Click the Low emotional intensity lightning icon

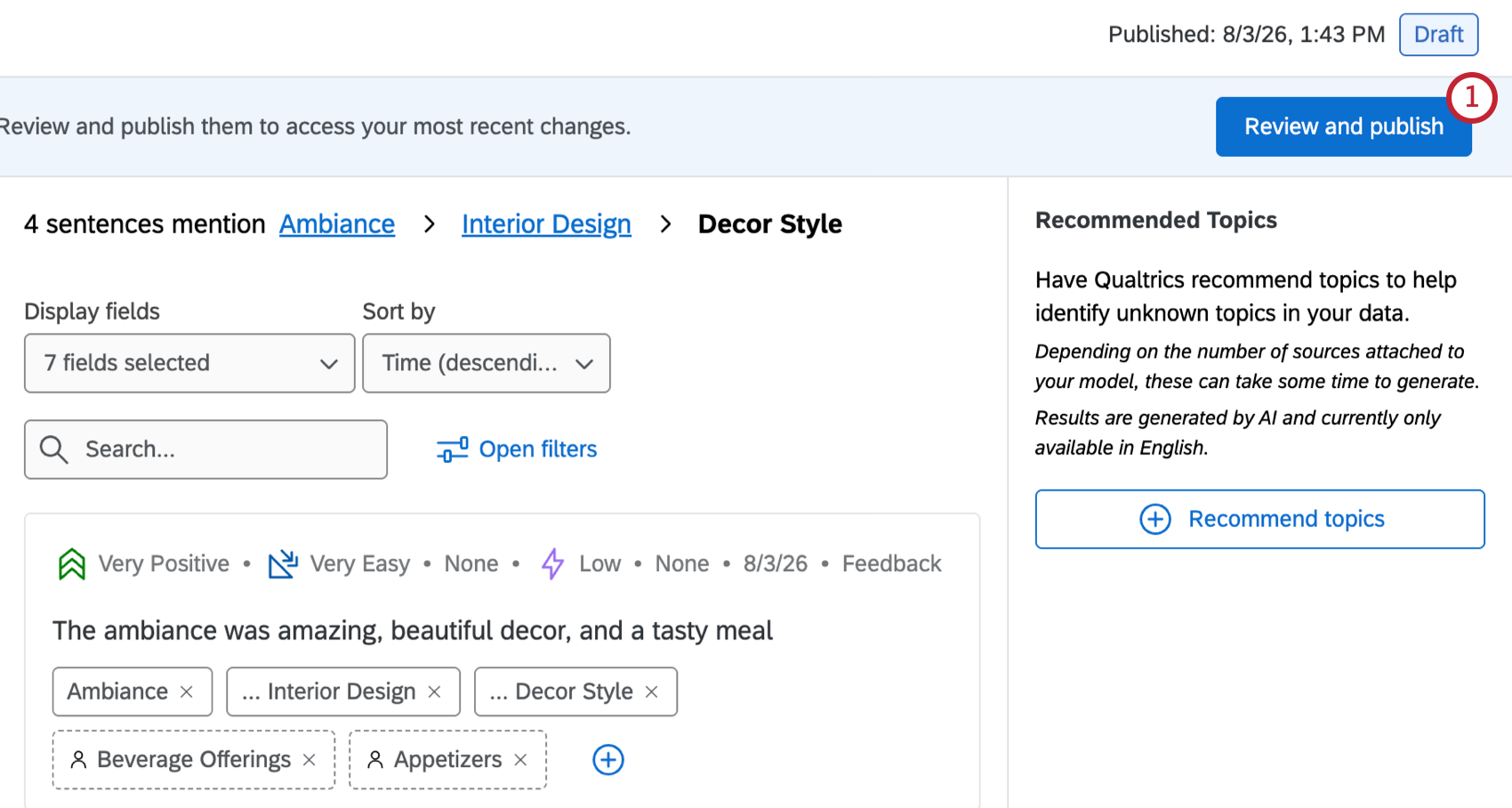pyautogui.click(x=553, y=563)
